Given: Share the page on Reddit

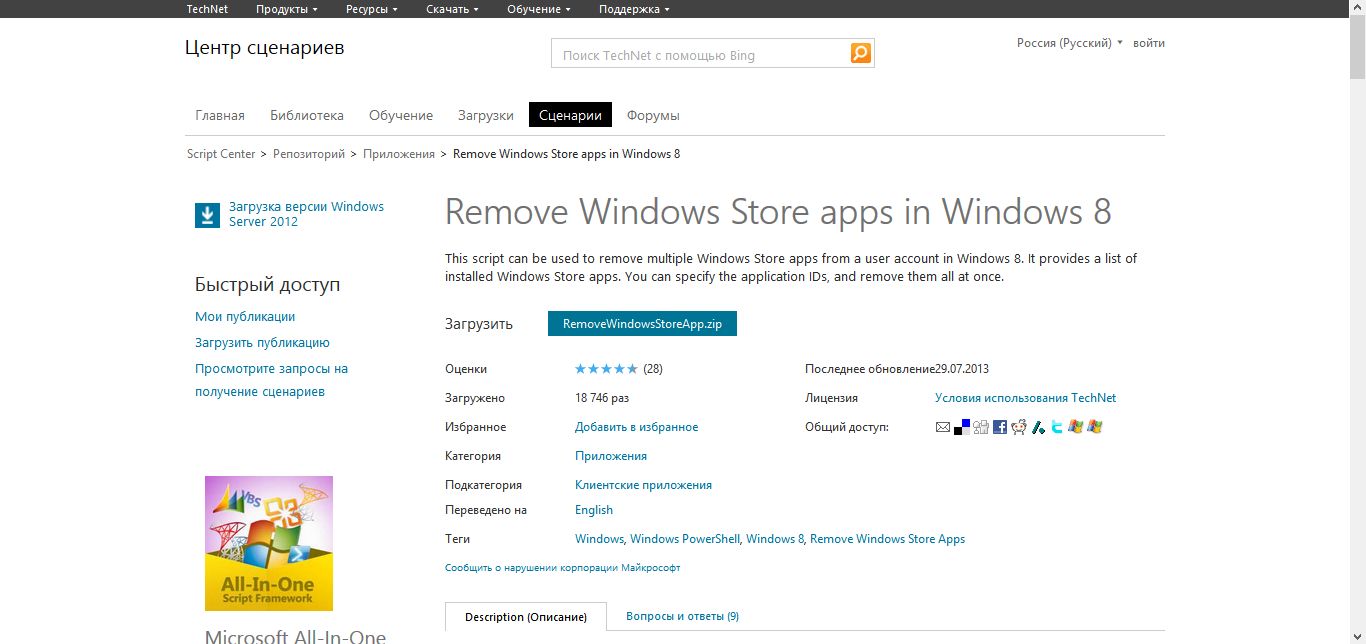Looking at the screenshot, I should point(1018,427).
